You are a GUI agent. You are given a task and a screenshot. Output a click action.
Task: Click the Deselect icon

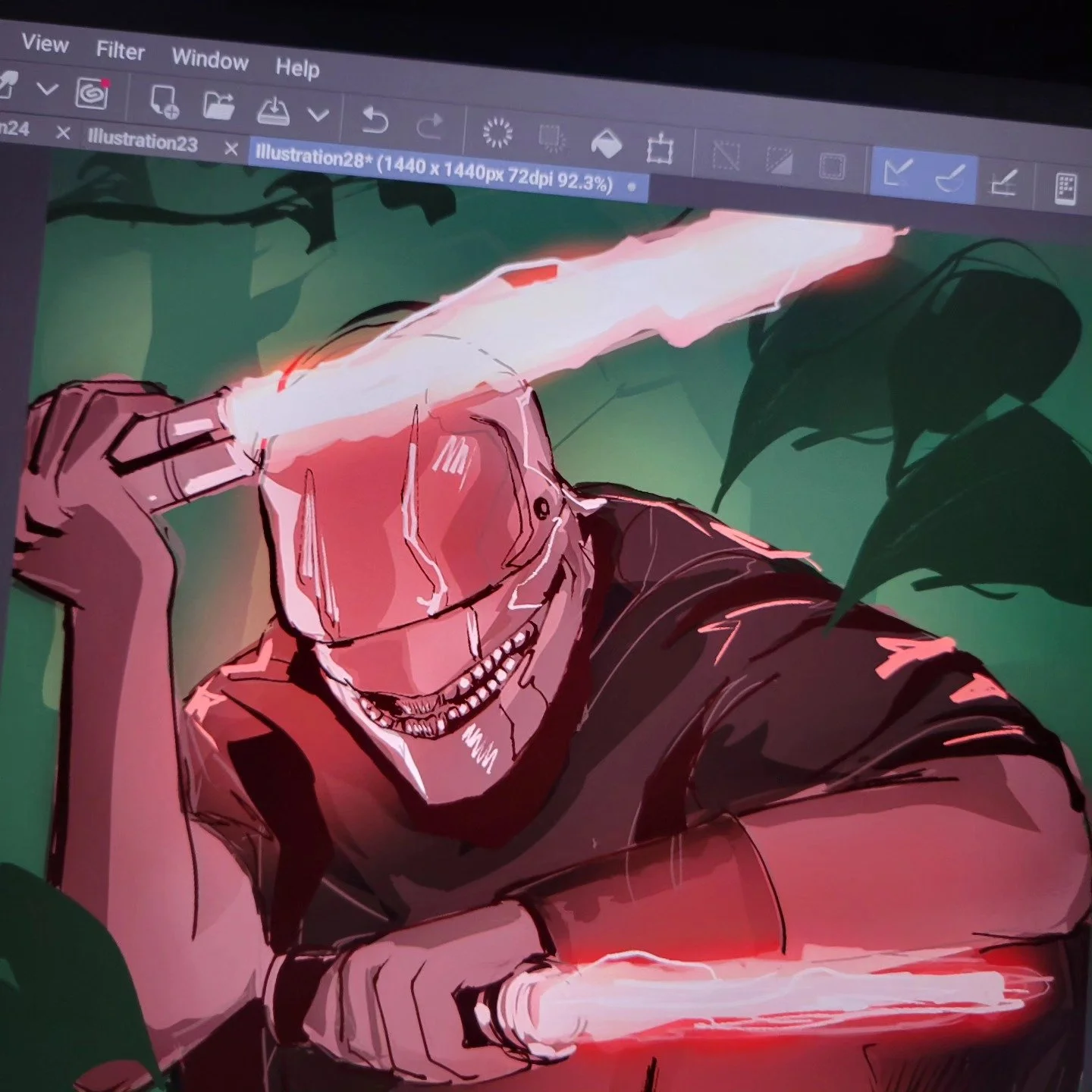point(726,157)
